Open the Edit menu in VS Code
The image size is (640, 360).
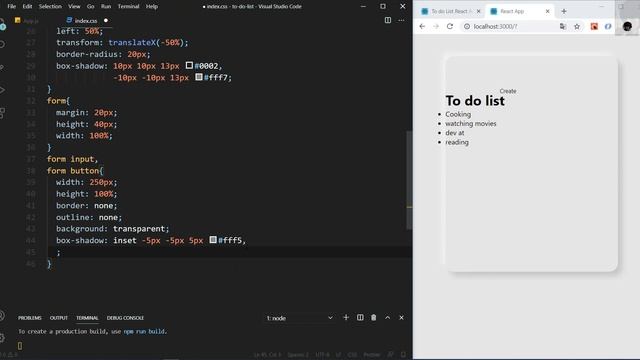(27, 7)
